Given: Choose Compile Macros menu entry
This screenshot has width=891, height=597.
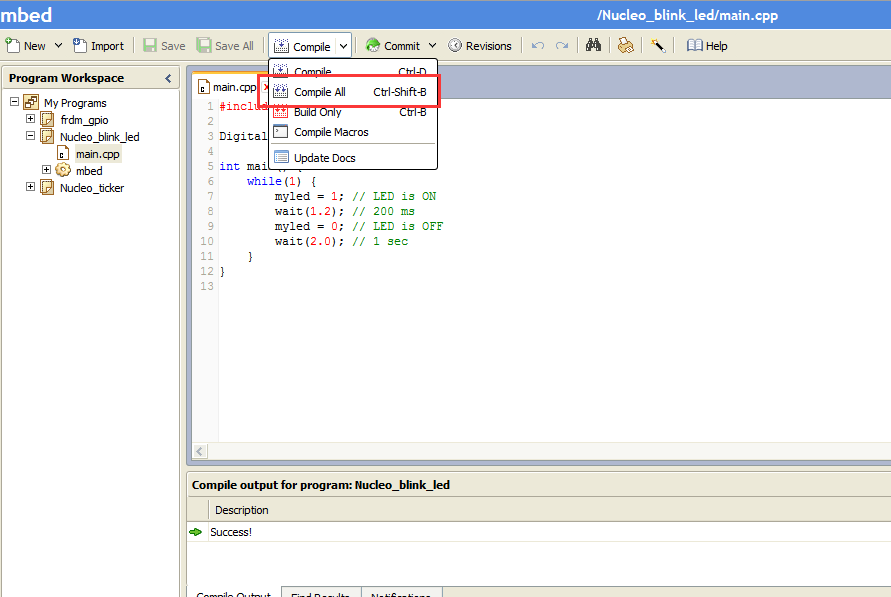Looking at the screenshot, I should point(353,132).
